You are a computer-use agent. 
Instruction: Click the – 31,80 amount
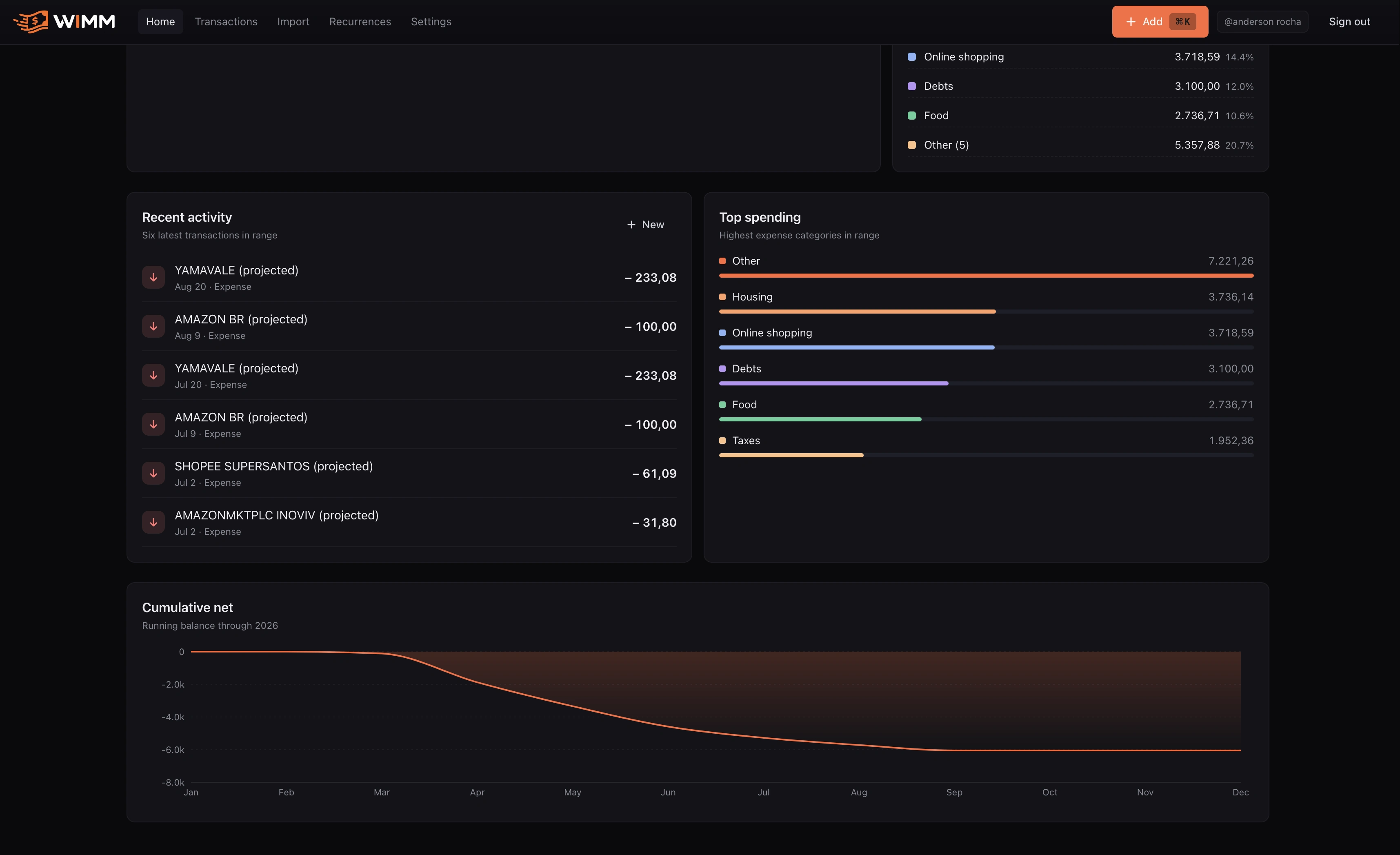pos(654,523)
